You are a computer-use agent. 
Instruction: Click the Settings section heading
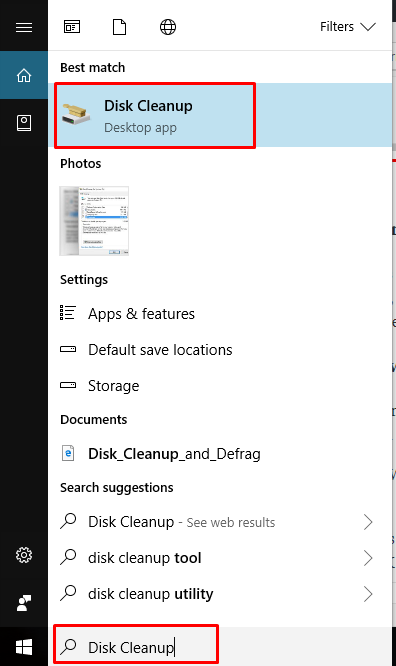tap(84, 279)
